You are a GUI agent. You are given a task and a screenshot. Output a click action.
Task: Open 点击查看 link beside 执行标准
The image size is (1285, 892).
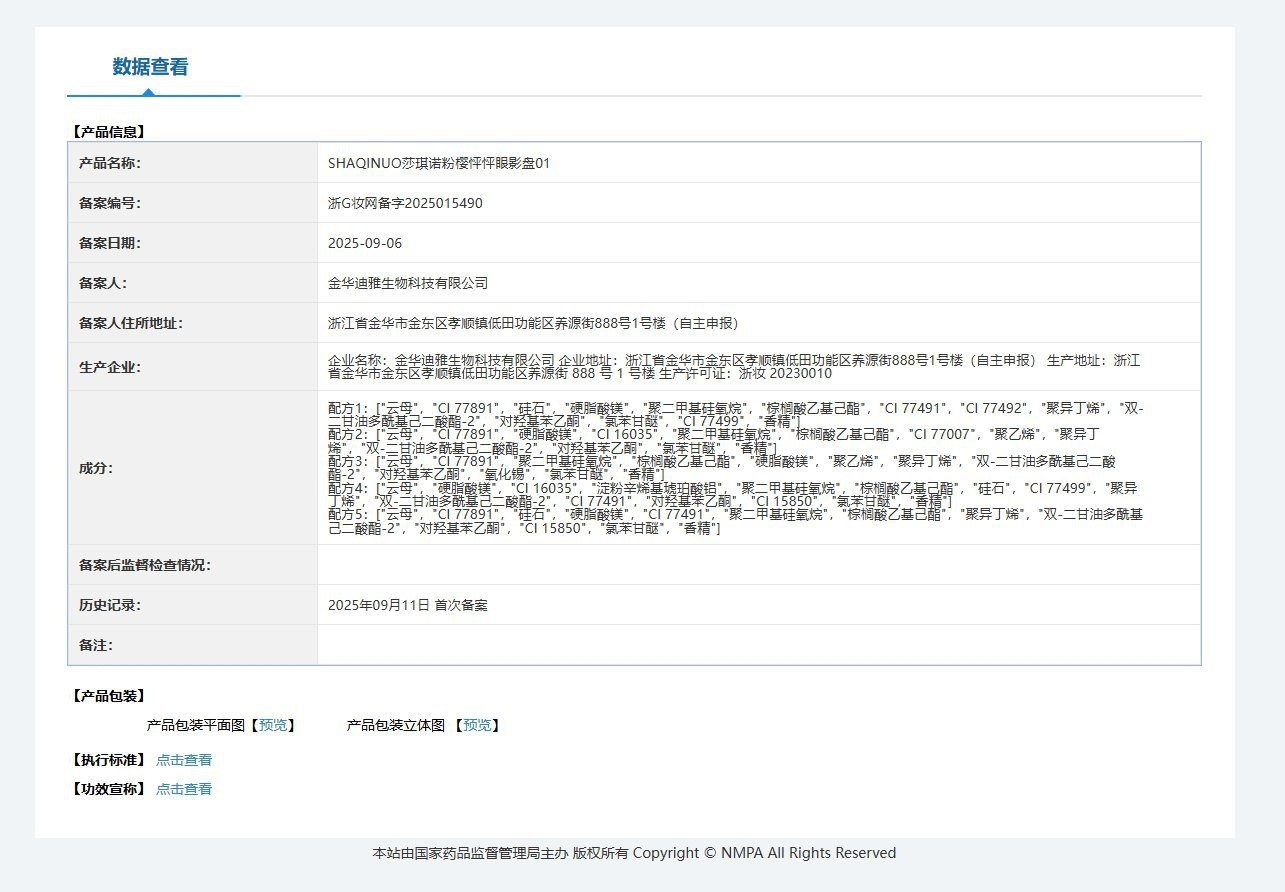(184, 760)
